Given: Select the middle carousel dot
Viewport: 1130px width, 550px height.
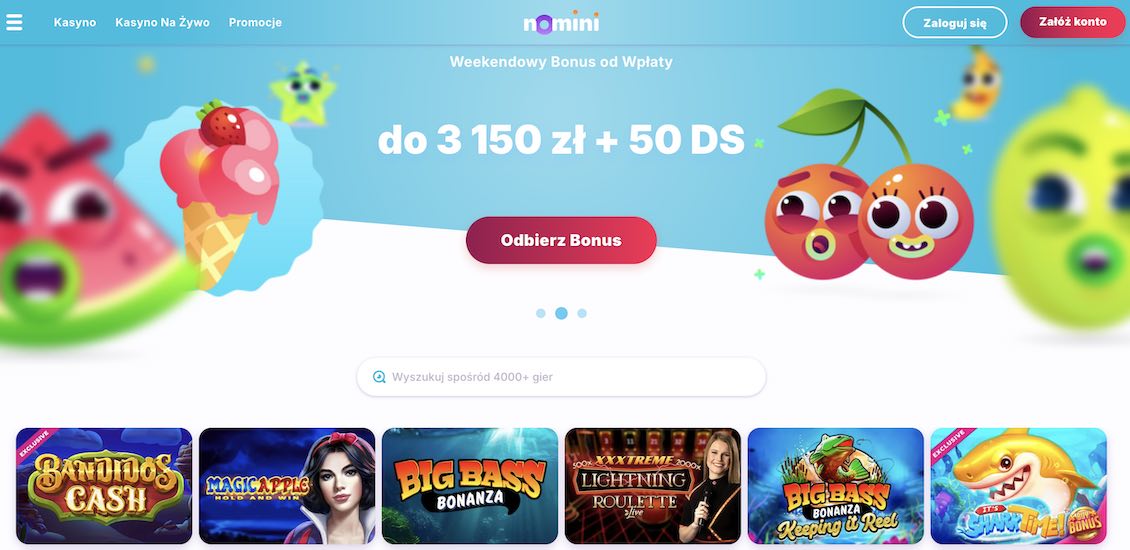Looking at the screenshot, I should (561, 314).
